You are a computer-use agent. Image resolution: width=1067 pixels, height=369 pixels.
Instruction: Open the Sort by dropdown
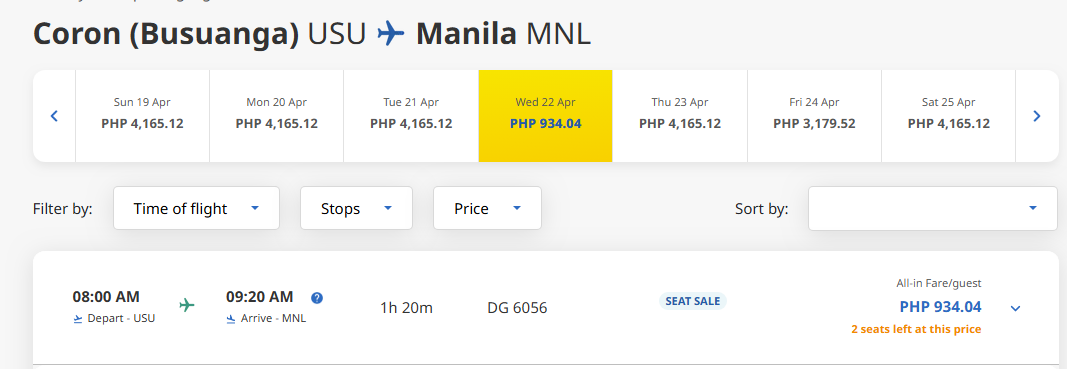click(x=933, y=208)
